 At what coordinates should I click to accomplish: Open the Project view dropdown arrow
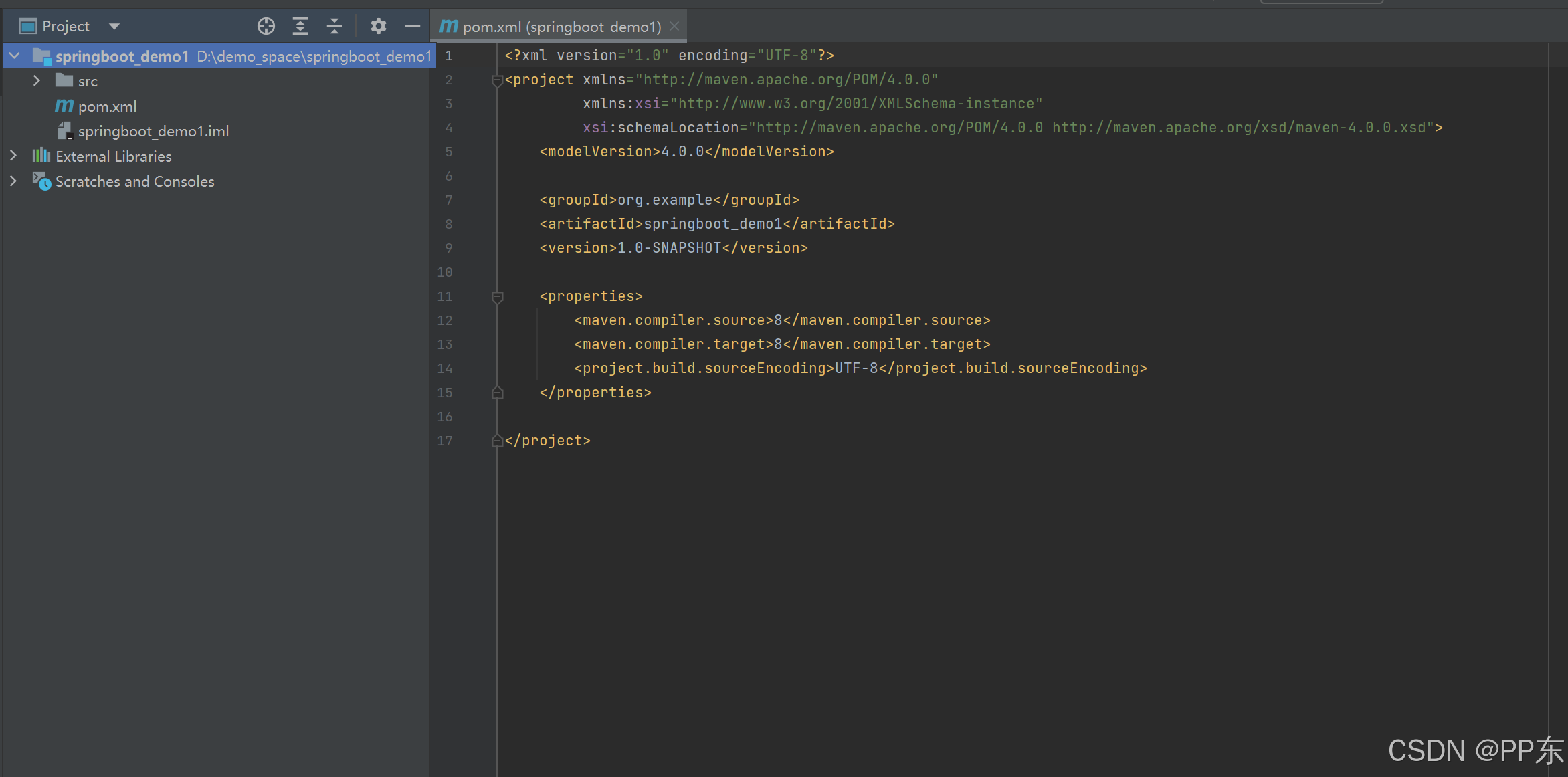[x=114, y=26]
